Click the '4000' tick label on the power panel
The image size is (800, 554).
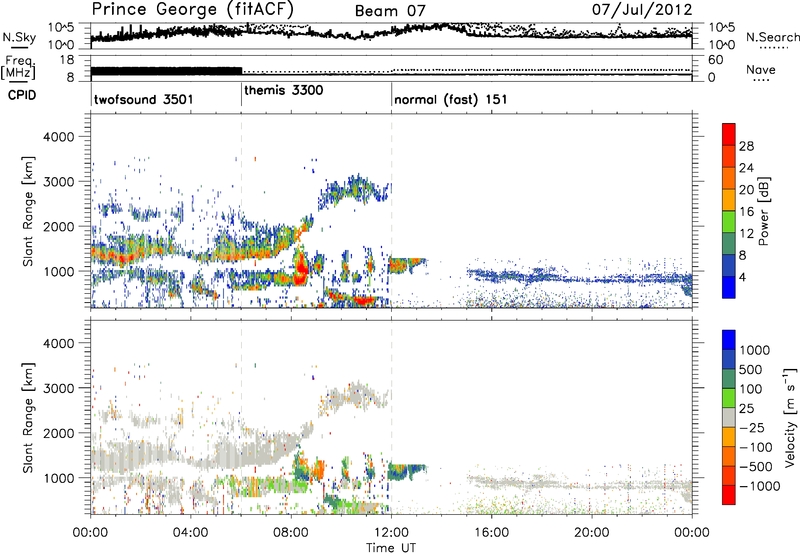coord(58,137)
